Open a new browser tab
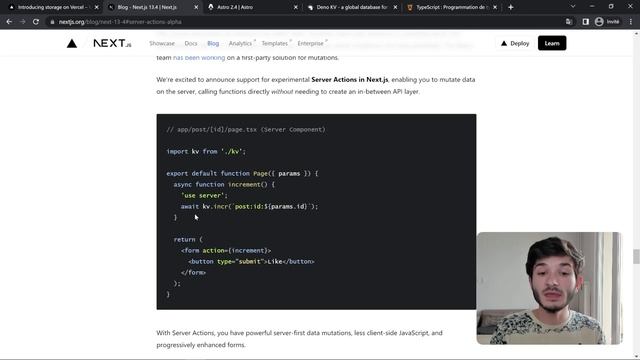Screen dimensions: 640x360 [511, 7]
